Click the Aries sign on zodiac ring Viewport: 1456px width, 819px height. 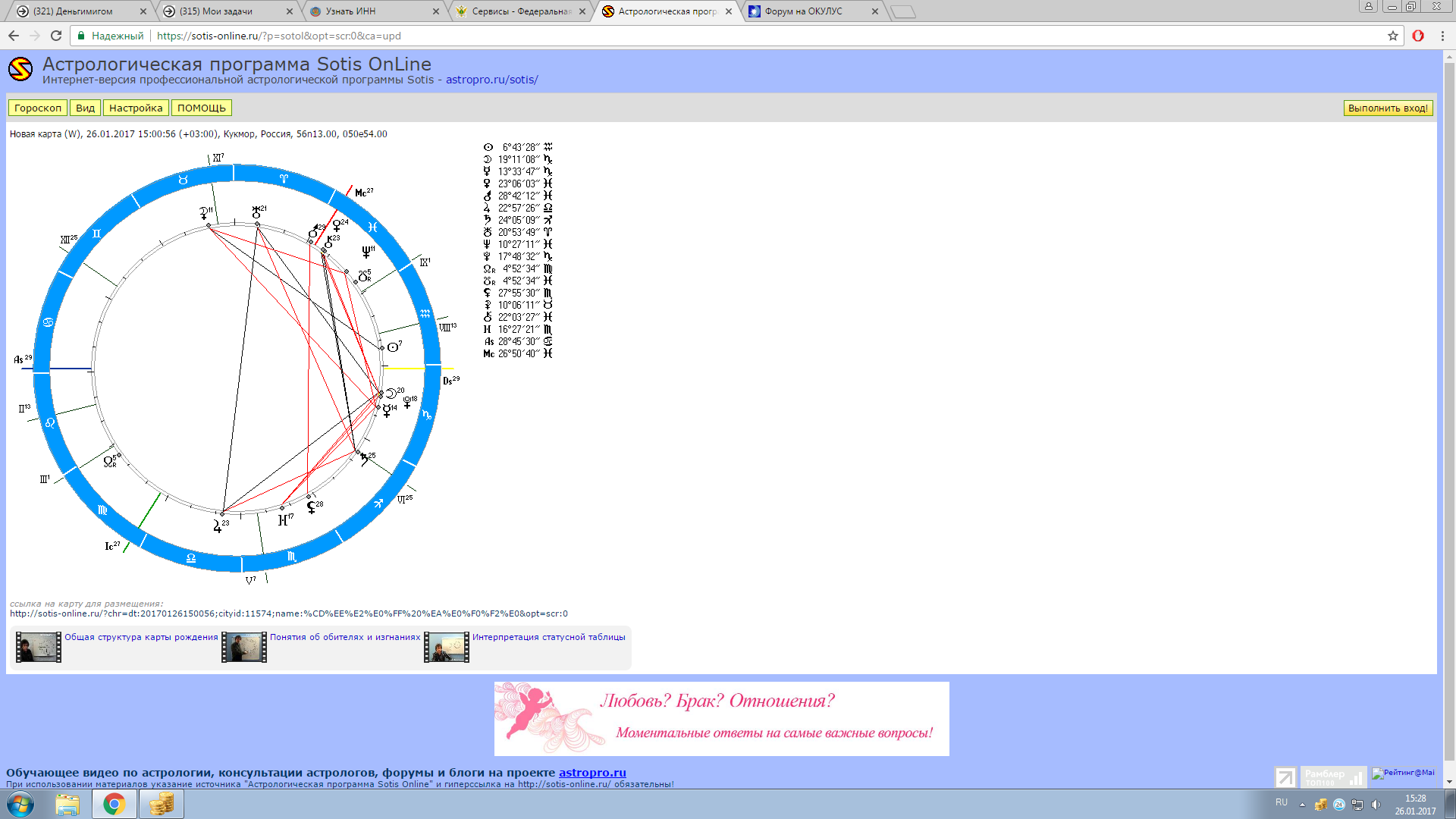pyautogui.click(x=284, y=179)
